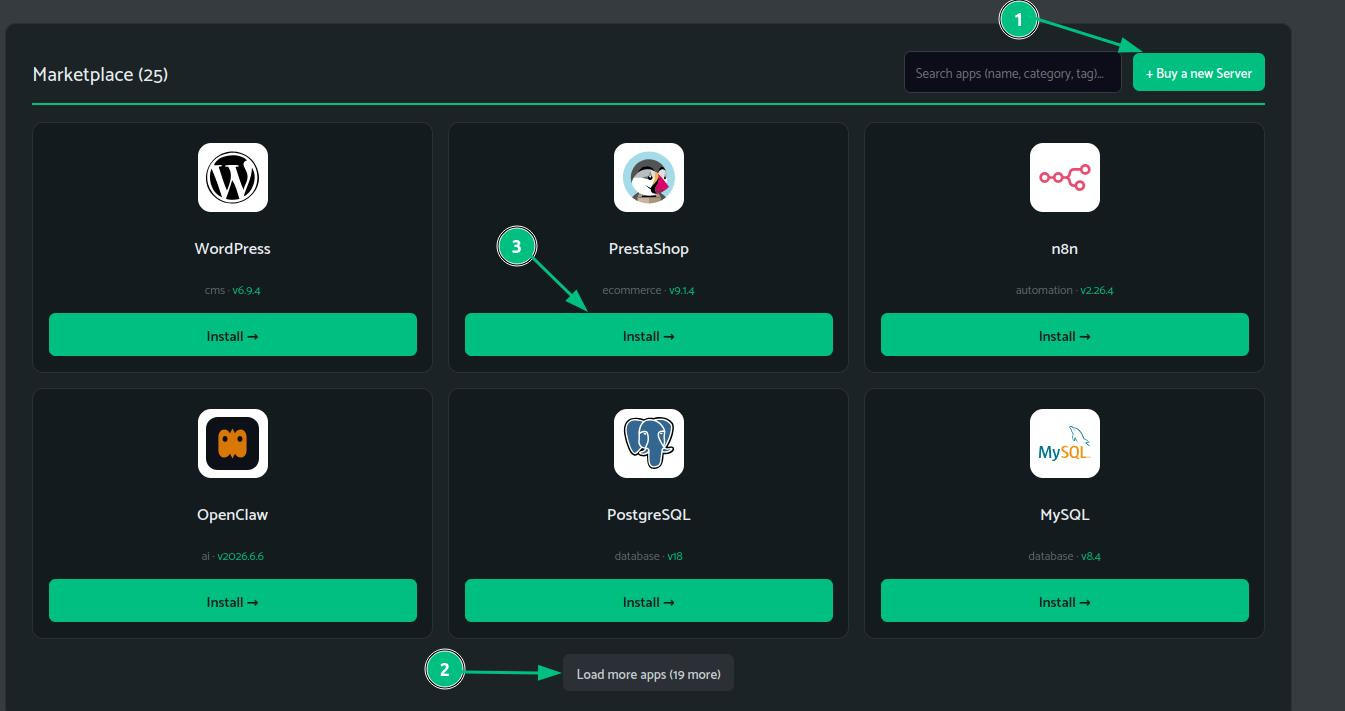Viewport: 1345px width, 711px height.
Task: Click the n8n version v2.26.4 label
Action: (1097, 290)
